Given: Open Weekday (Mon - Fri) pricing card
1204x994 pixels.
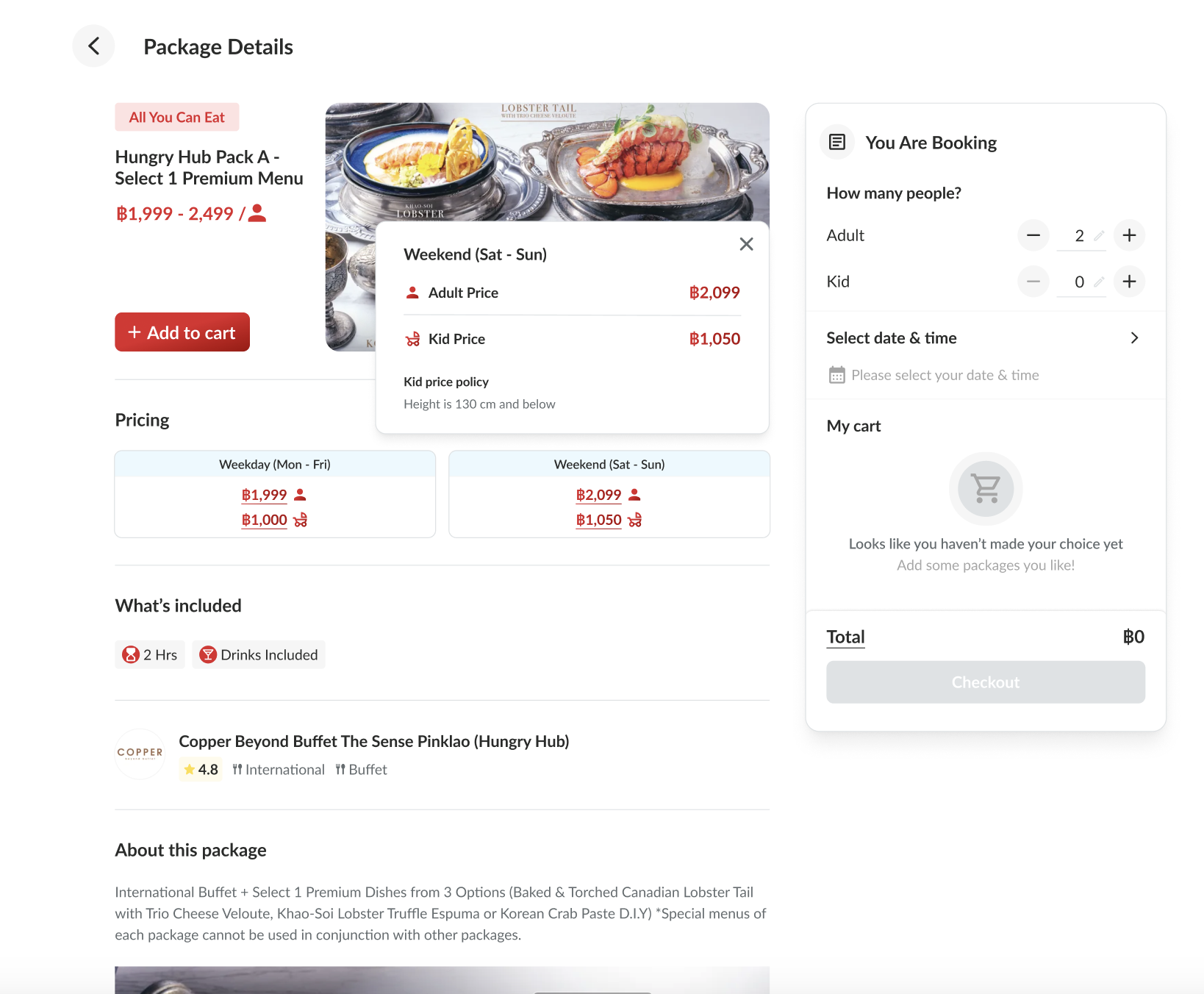Looking at the screenshot, I should [275, 465].
